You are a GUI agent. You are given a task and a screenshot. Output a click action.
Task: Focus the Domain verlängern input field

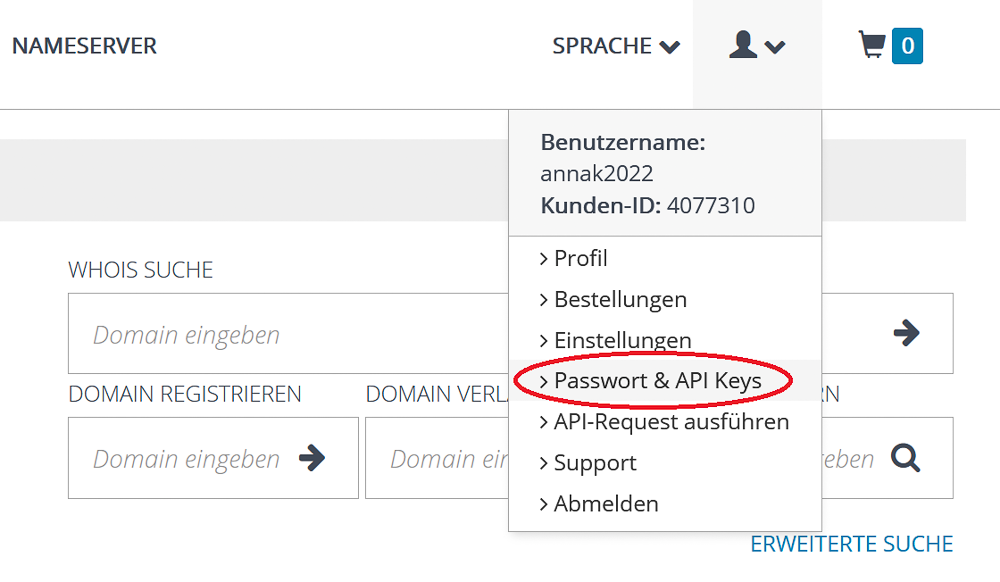(437, 458)
